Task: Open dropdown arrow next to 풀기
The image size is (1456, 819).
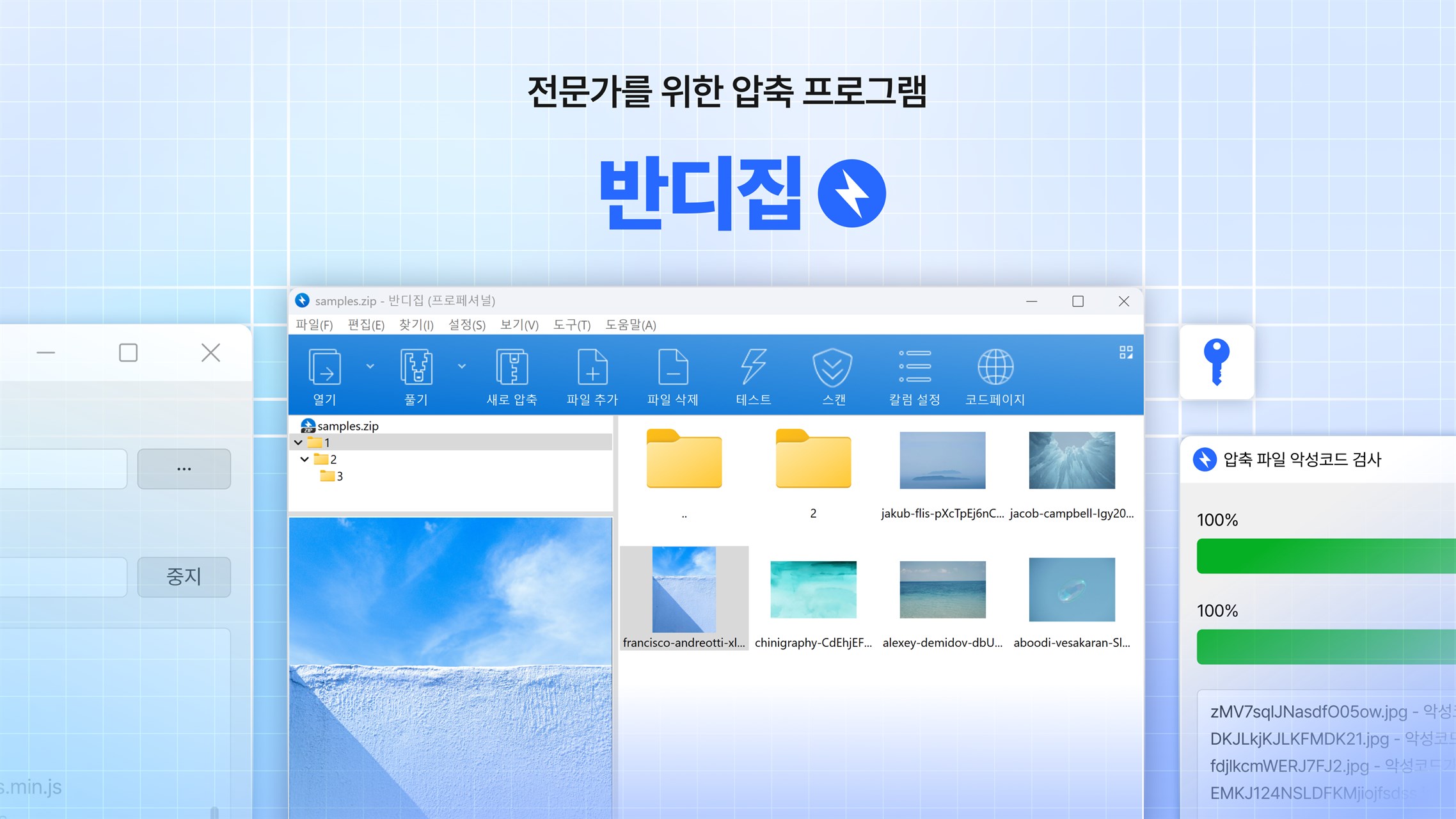Action: coord(462,366)
